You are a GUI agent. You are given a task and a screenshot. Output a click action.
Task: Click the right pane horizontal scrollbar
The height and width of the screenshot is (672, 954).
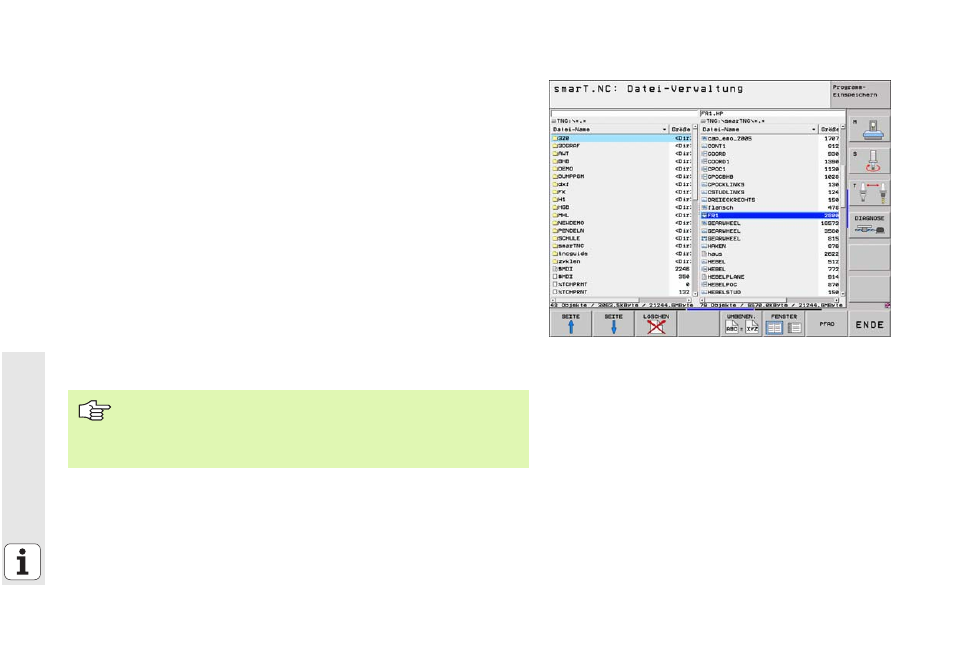[770, 300]
